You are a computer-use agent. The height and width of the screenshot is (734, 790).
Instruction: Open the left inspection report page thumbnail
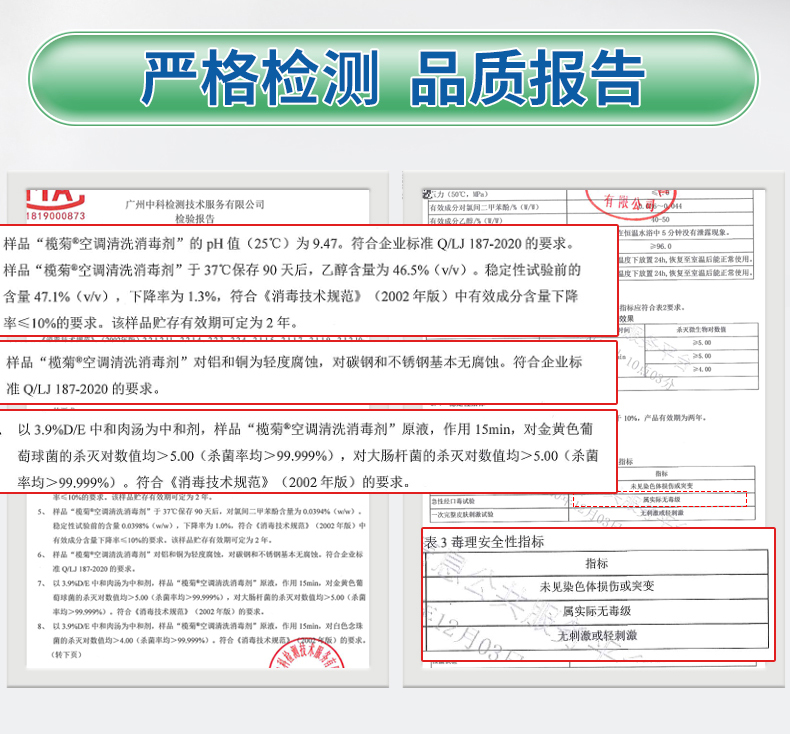(198, 429)
